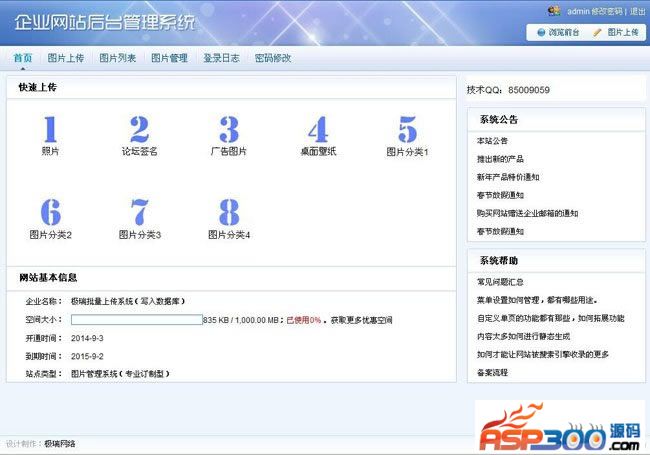The height and width of the screenshot is (455, 650).
Task: Click the 技术QQ: 85009059 text
Action: (x=508, y=90)
